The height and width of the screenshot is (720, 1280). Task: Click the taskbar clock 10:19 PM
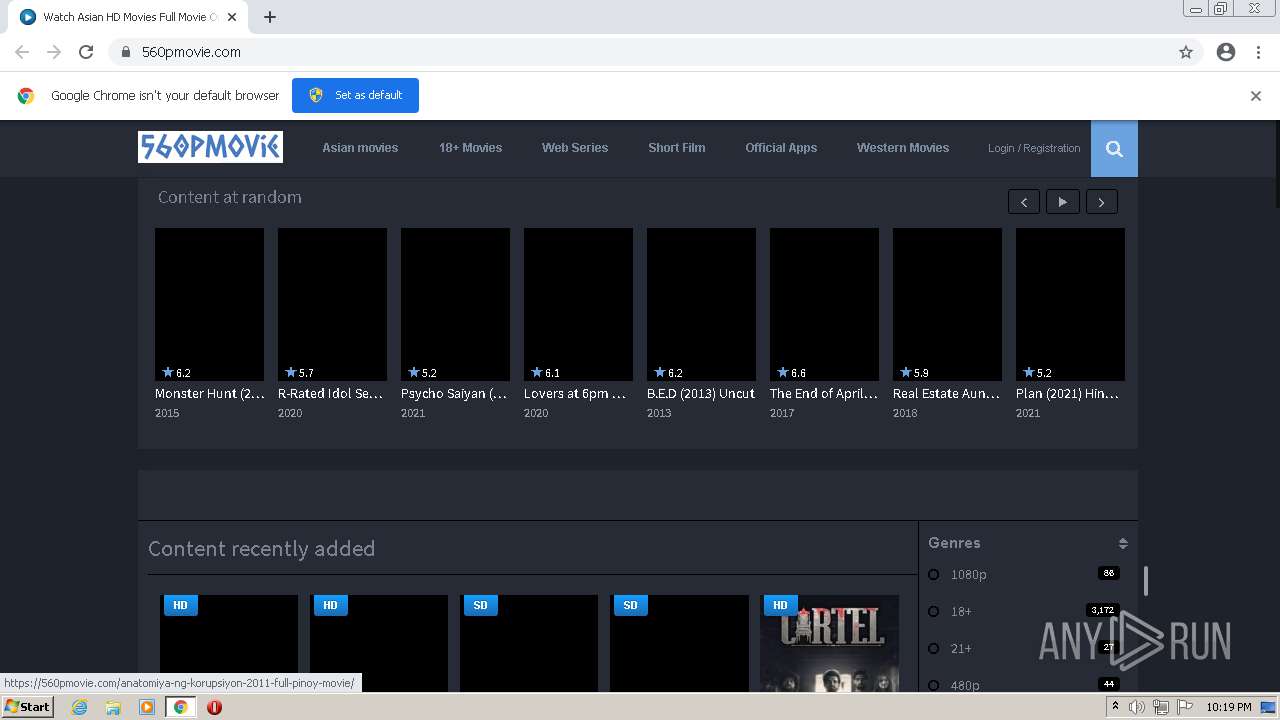point(1228,707)
